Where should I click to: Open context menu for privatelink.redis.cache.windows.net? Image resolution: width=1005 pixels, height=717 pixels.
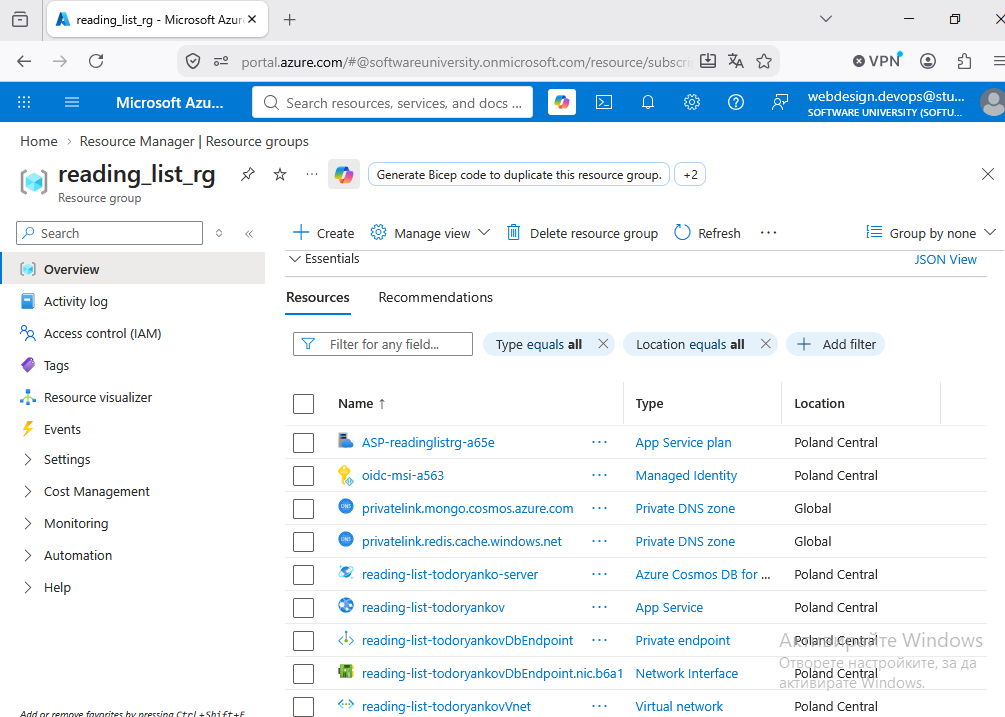(599, 541)
